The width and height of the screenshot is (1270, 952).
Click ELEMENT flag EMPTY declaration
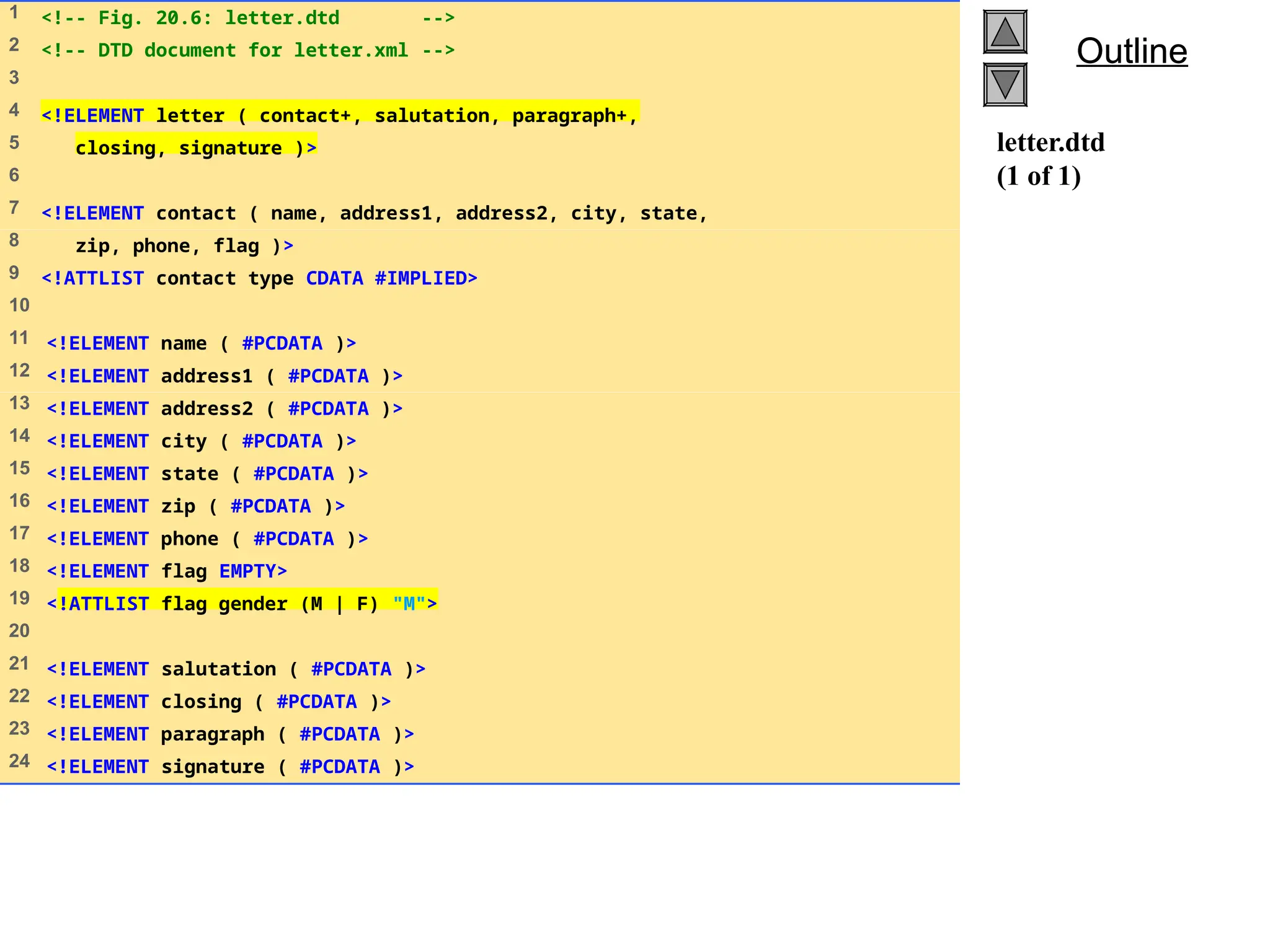[x=167, y=571]
